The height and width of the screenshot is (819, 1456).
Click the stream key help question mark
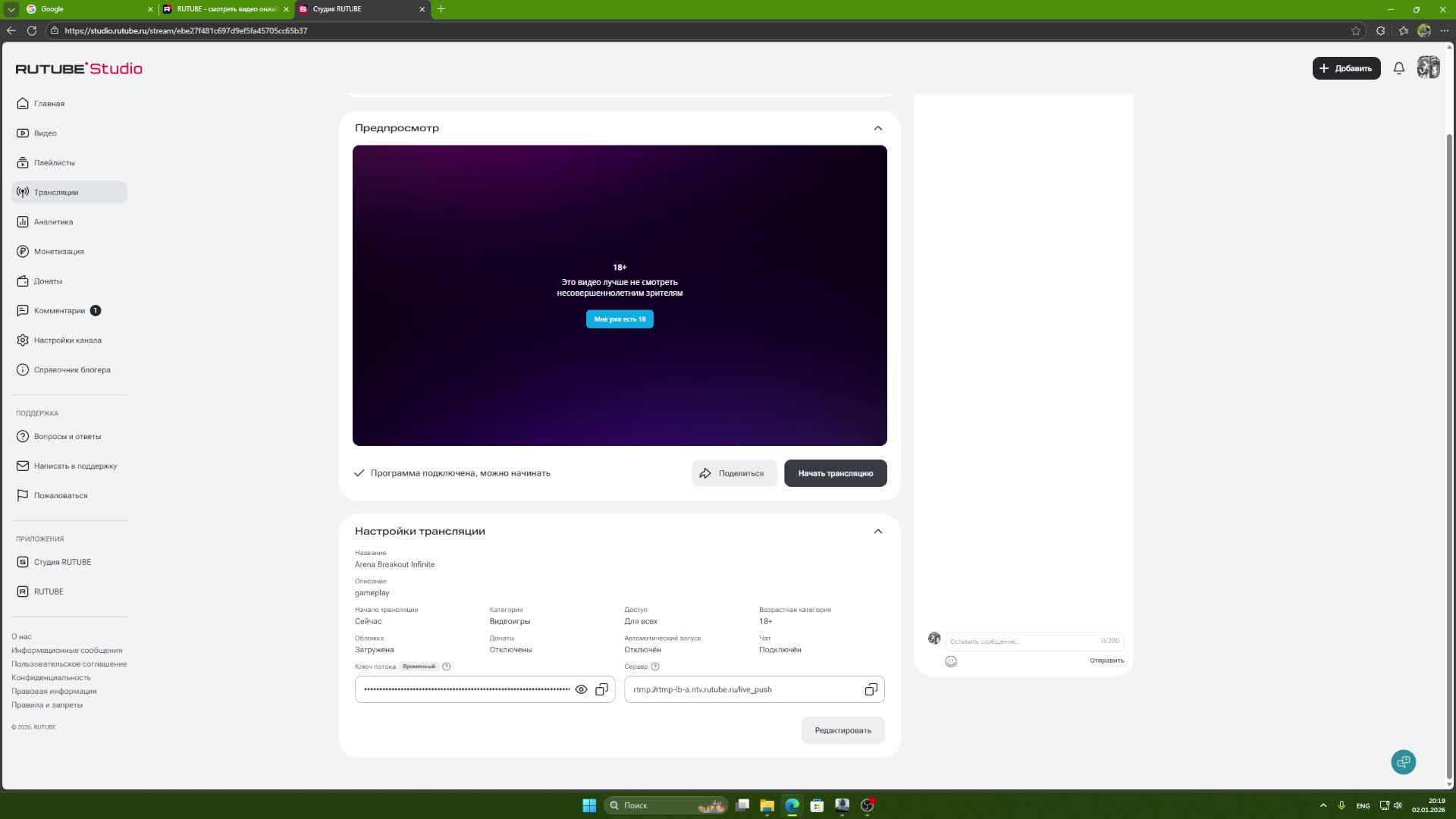[447, 667]
